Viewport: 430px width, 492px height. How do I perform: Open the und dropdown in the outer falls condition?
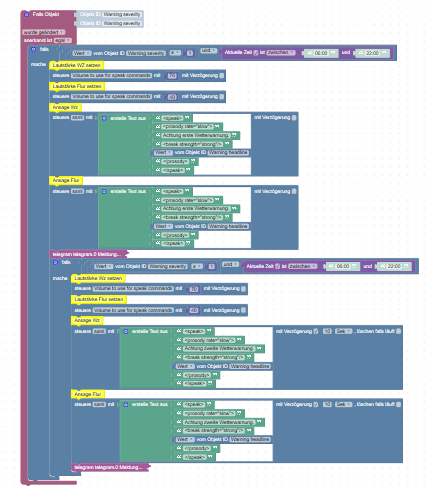coord(209,50)
